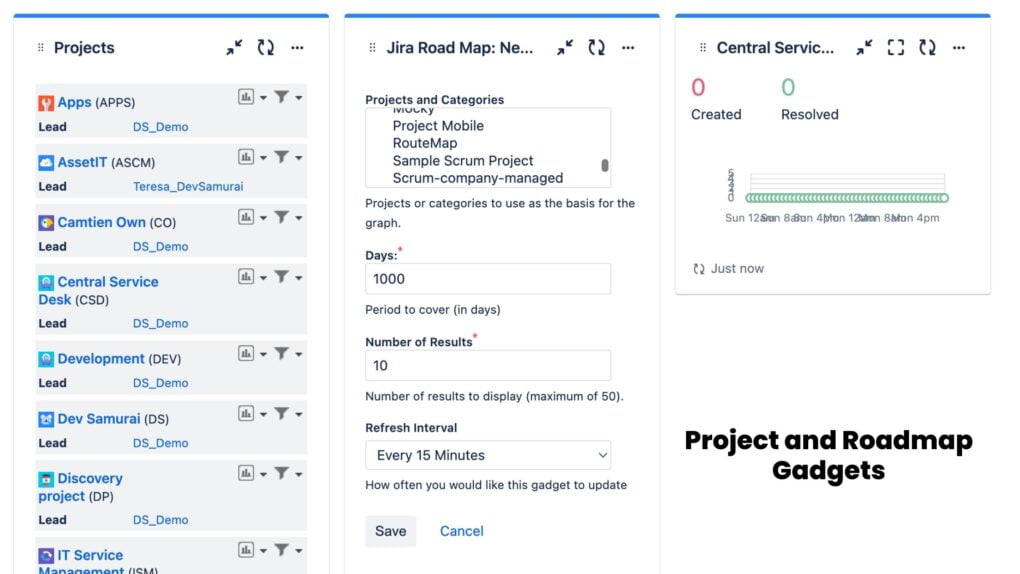Click the Just now refresh icon
The height and width of the screenshot is (574, 1020).
tap(699, 269)
